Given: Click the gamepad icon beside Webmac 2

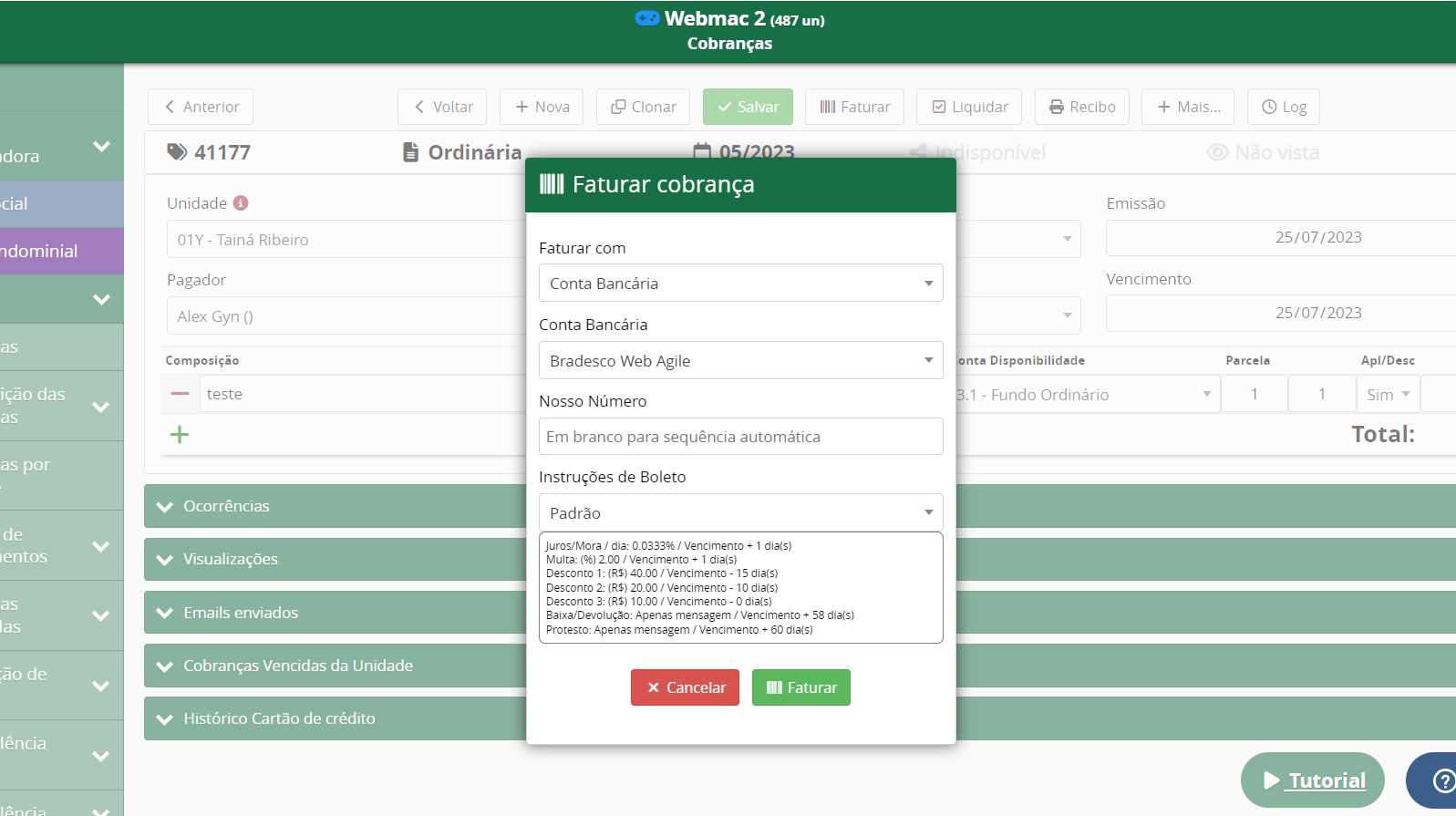Looking at the screenshot, I should point(646,18).
